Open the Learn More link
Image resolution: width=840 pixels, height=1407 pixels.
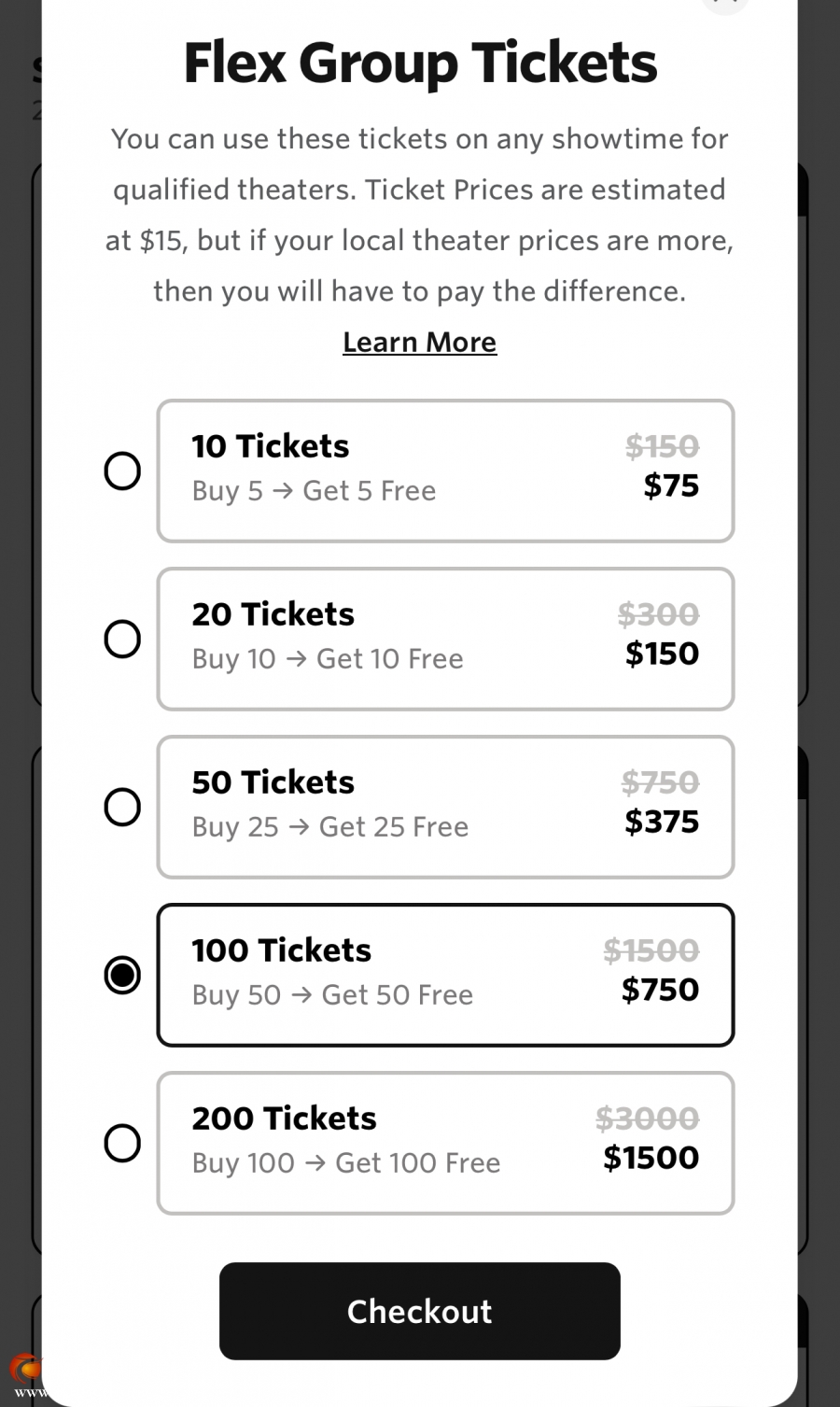coord(419,342)
